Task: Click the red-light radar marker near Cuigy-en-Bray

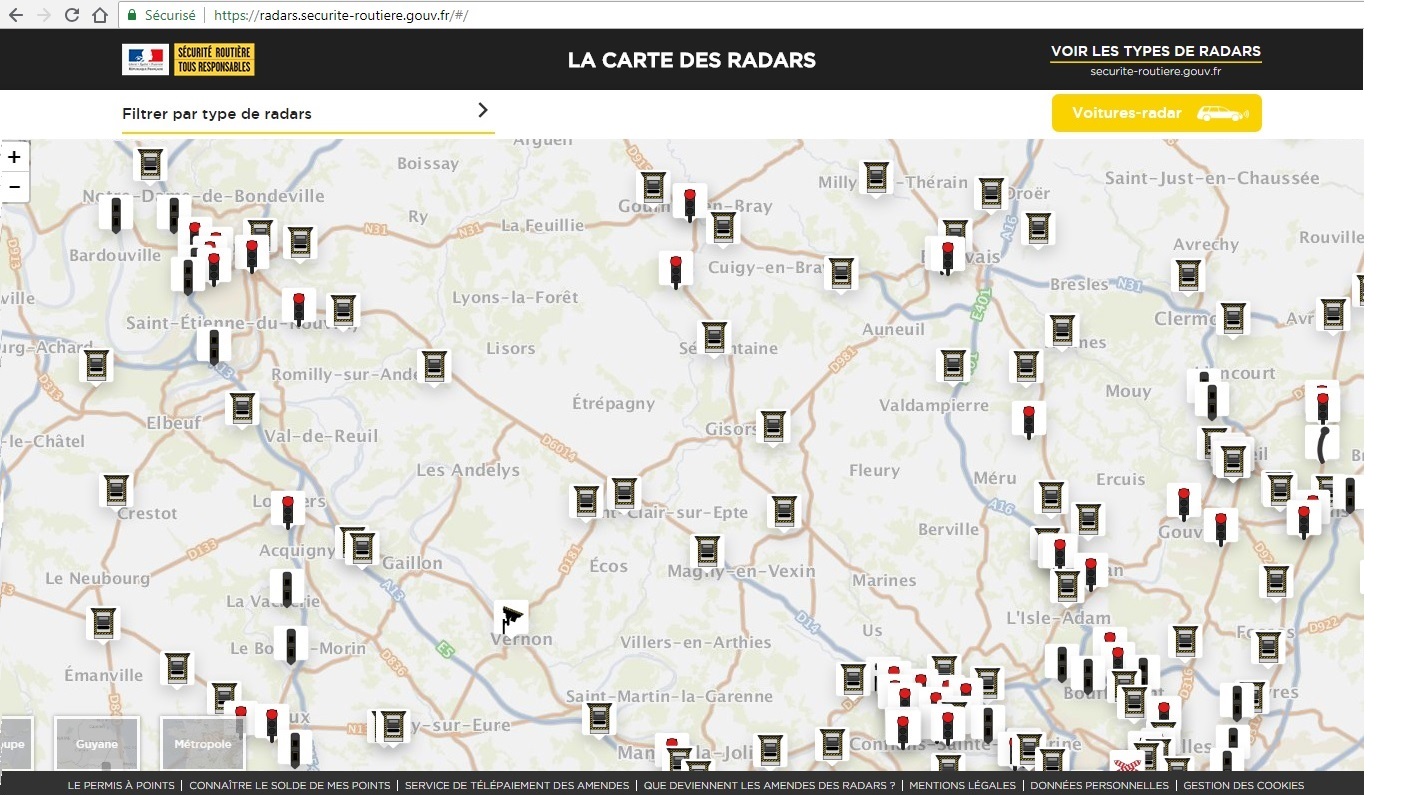Action: point(676,269)
